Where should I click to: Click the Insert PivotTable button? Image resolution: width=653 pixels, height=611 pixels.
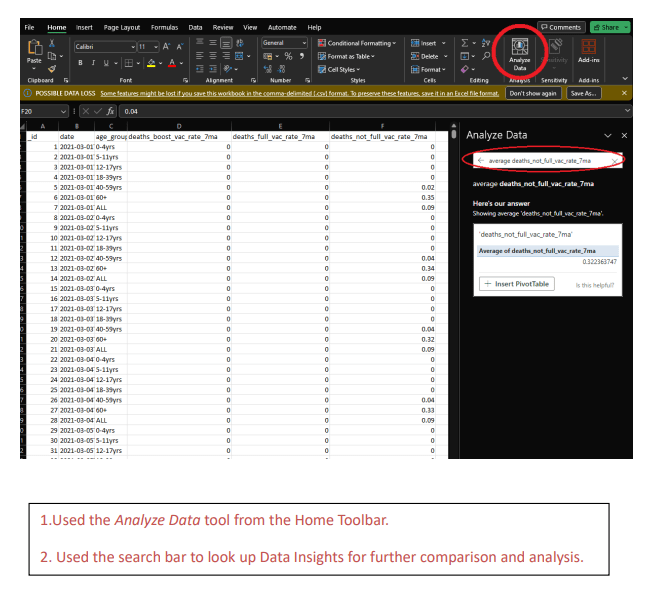pos(516,284)
